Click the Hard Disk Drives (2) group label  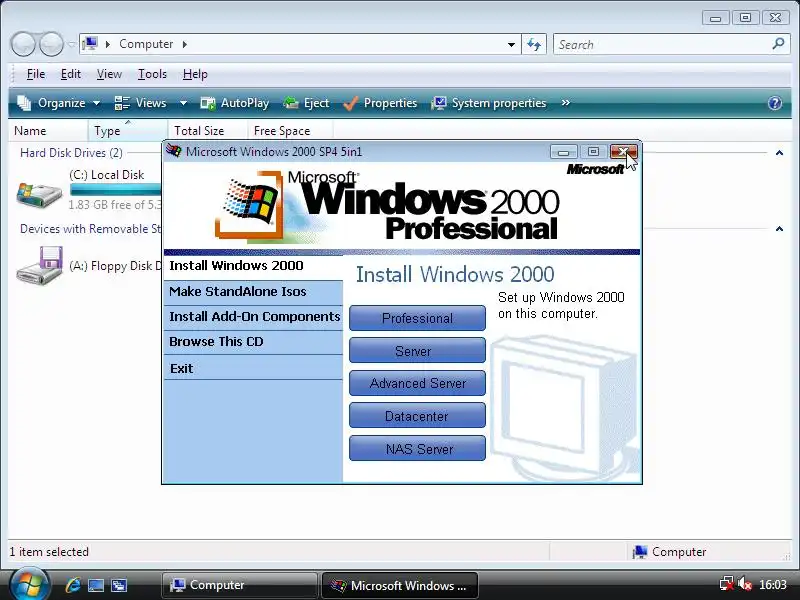coord(71,153)
